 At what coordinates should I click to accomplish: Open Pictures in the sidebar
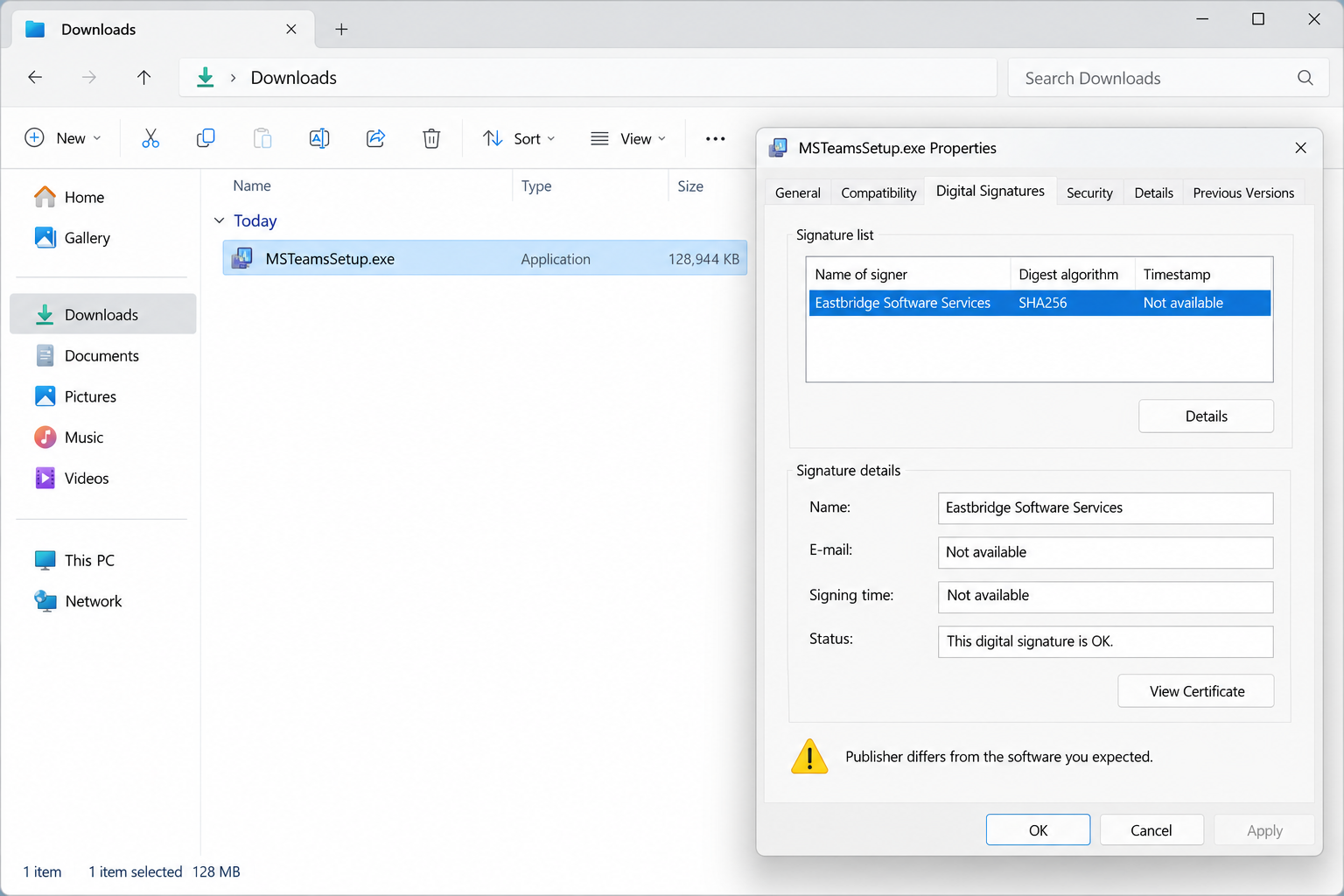[103, 396]
